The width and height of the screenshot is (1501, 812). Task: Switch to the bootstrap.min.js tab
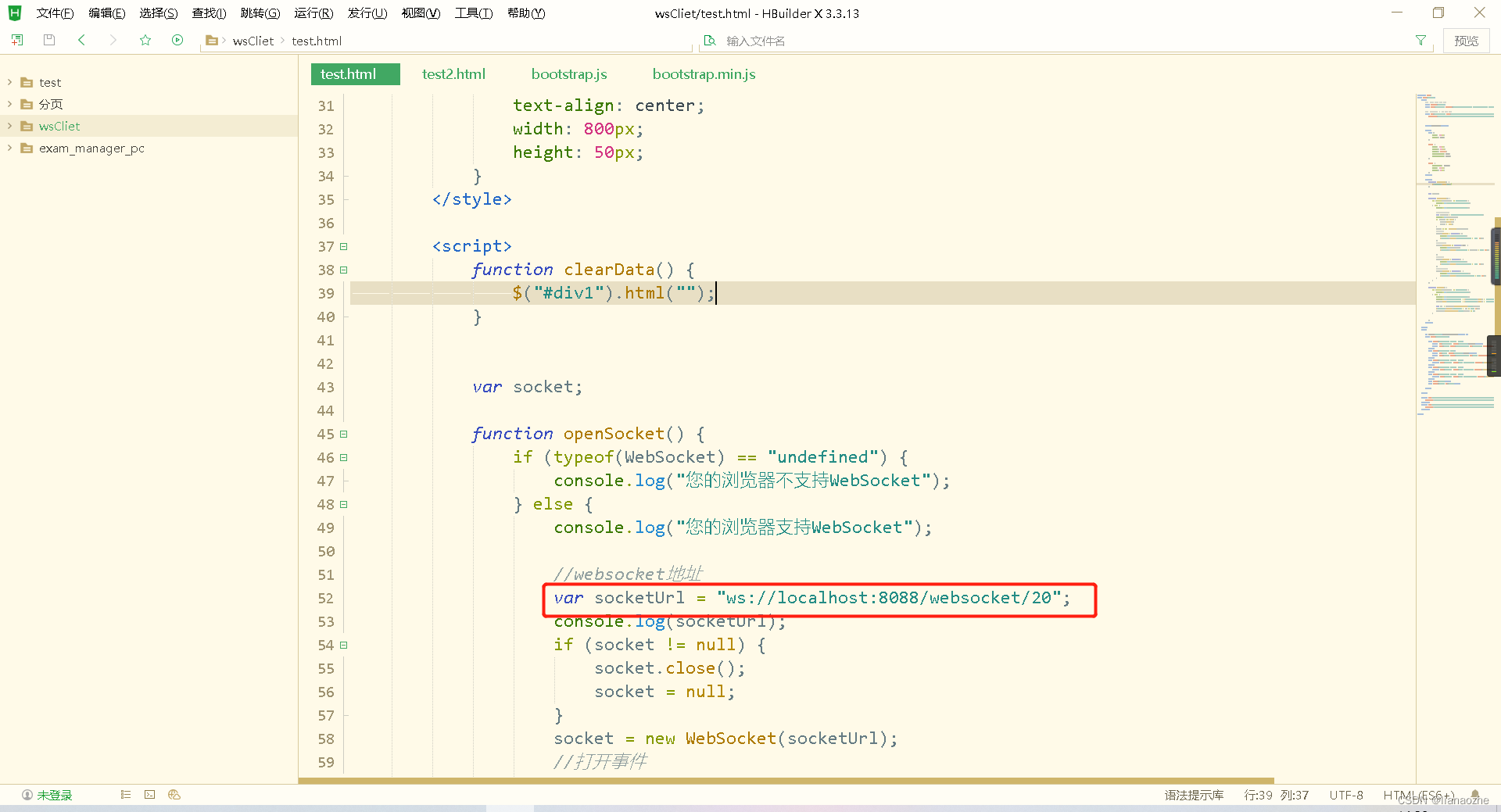click(x=704, y=74)
